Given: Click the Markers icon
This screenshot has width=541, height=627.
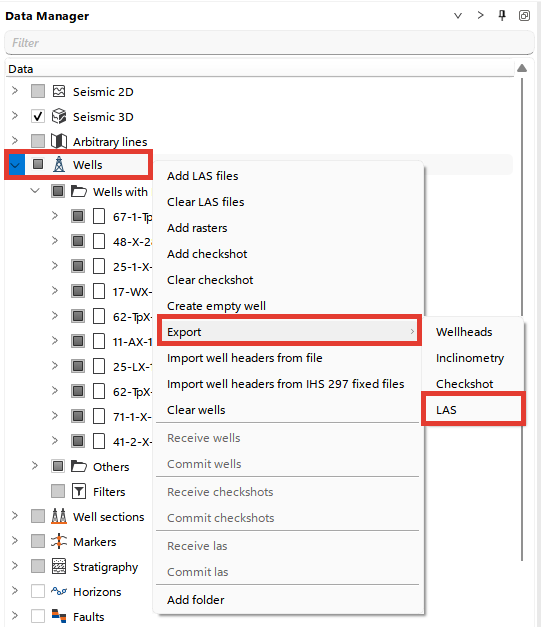Looking at the screenshot, I should coord(59,541).
